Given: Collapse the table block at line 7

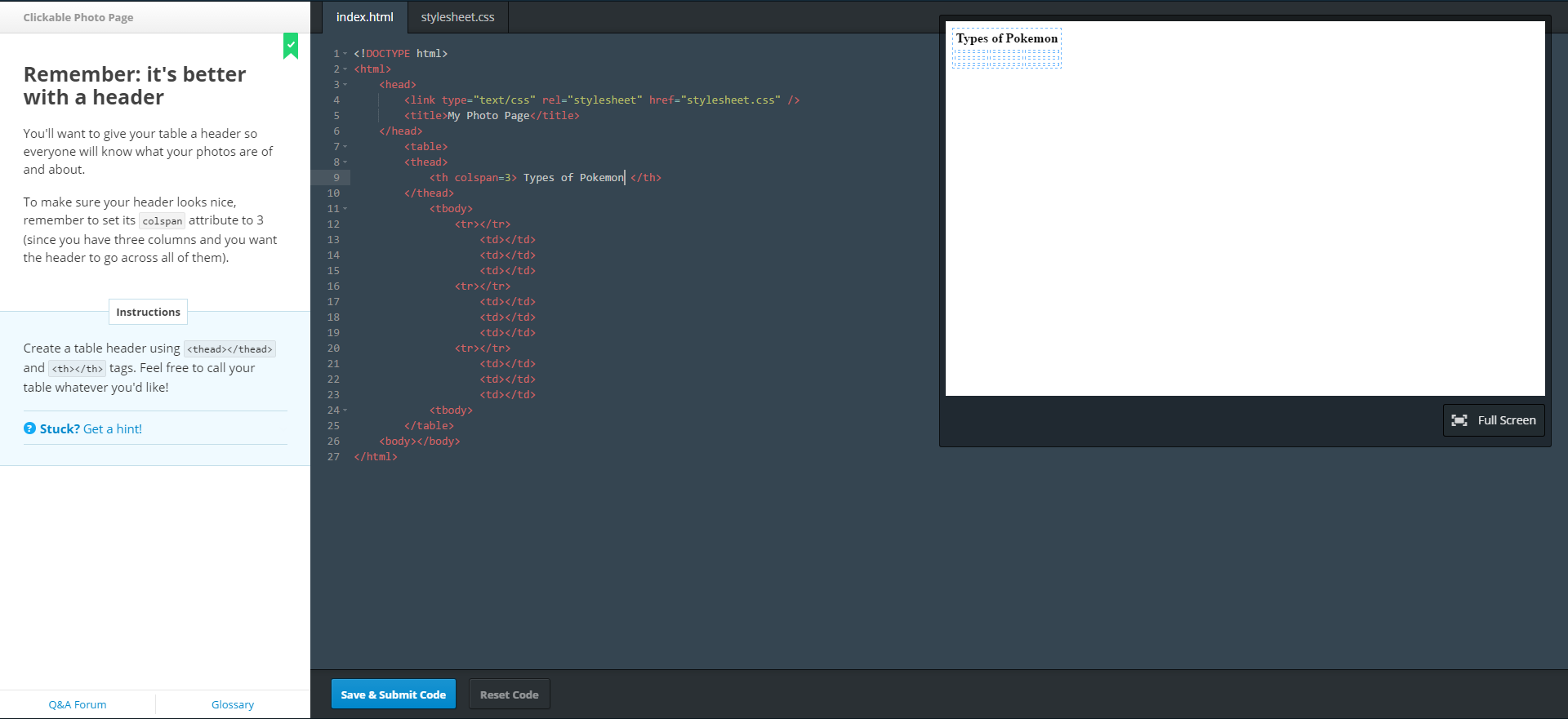Looking at the screenshot, I should pyautogui.click(x=345, y=147).
